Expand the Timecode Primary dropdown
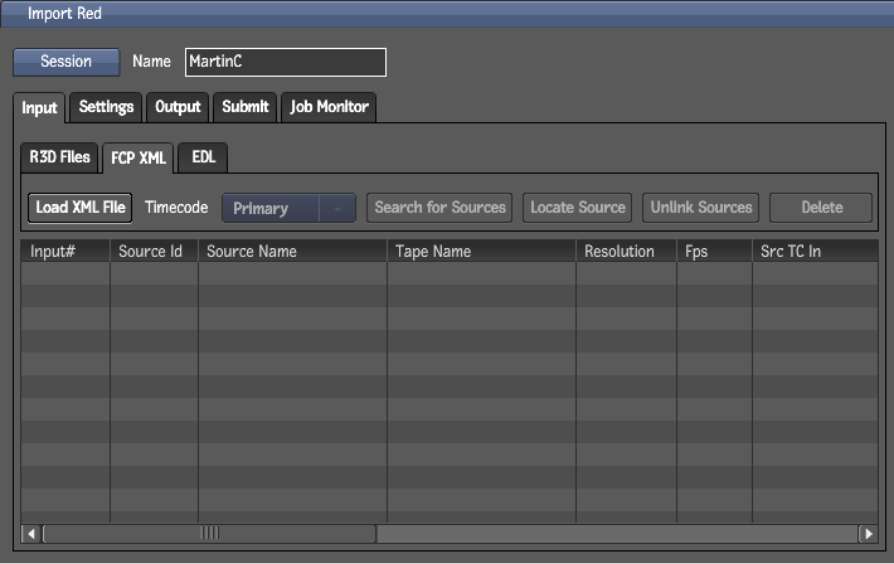 pos(288,208)
